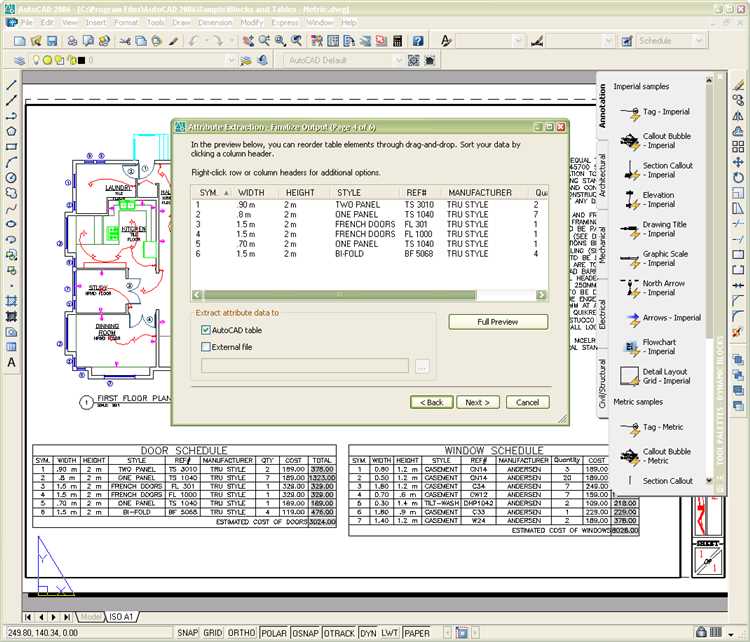Screen dimensions: 750x642
Task: Click the Help question mark icon
Action: tap(418, 41)
